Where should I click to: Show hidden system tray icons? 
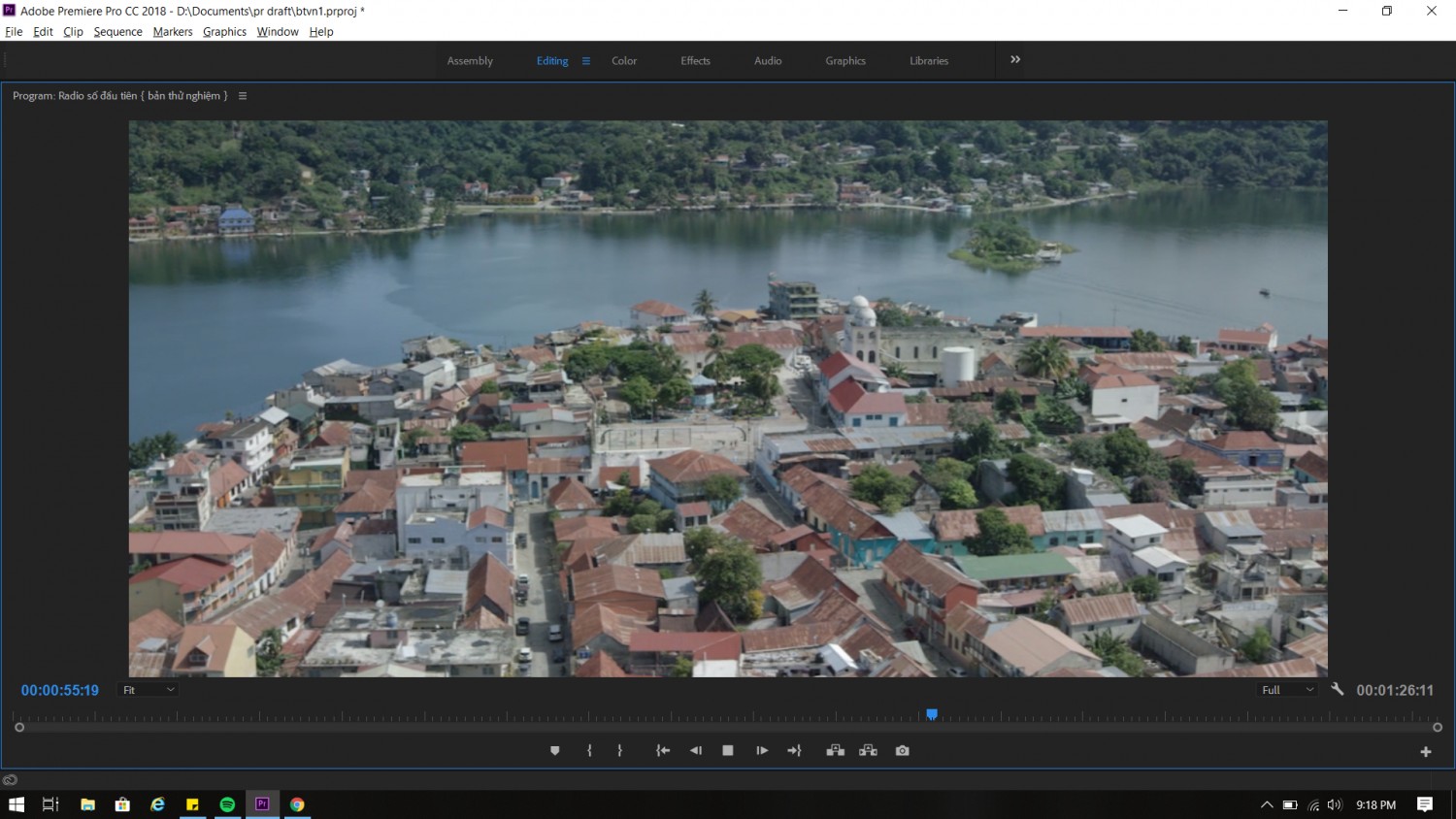point(1267,804)
